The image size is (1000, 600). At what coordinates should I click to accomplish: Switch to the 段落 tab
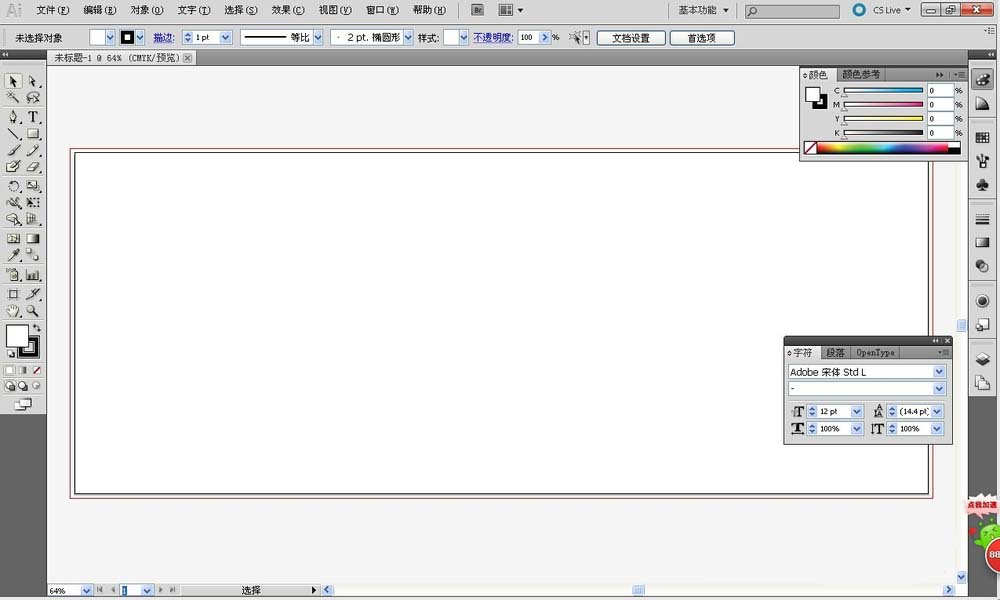[835, 353]
